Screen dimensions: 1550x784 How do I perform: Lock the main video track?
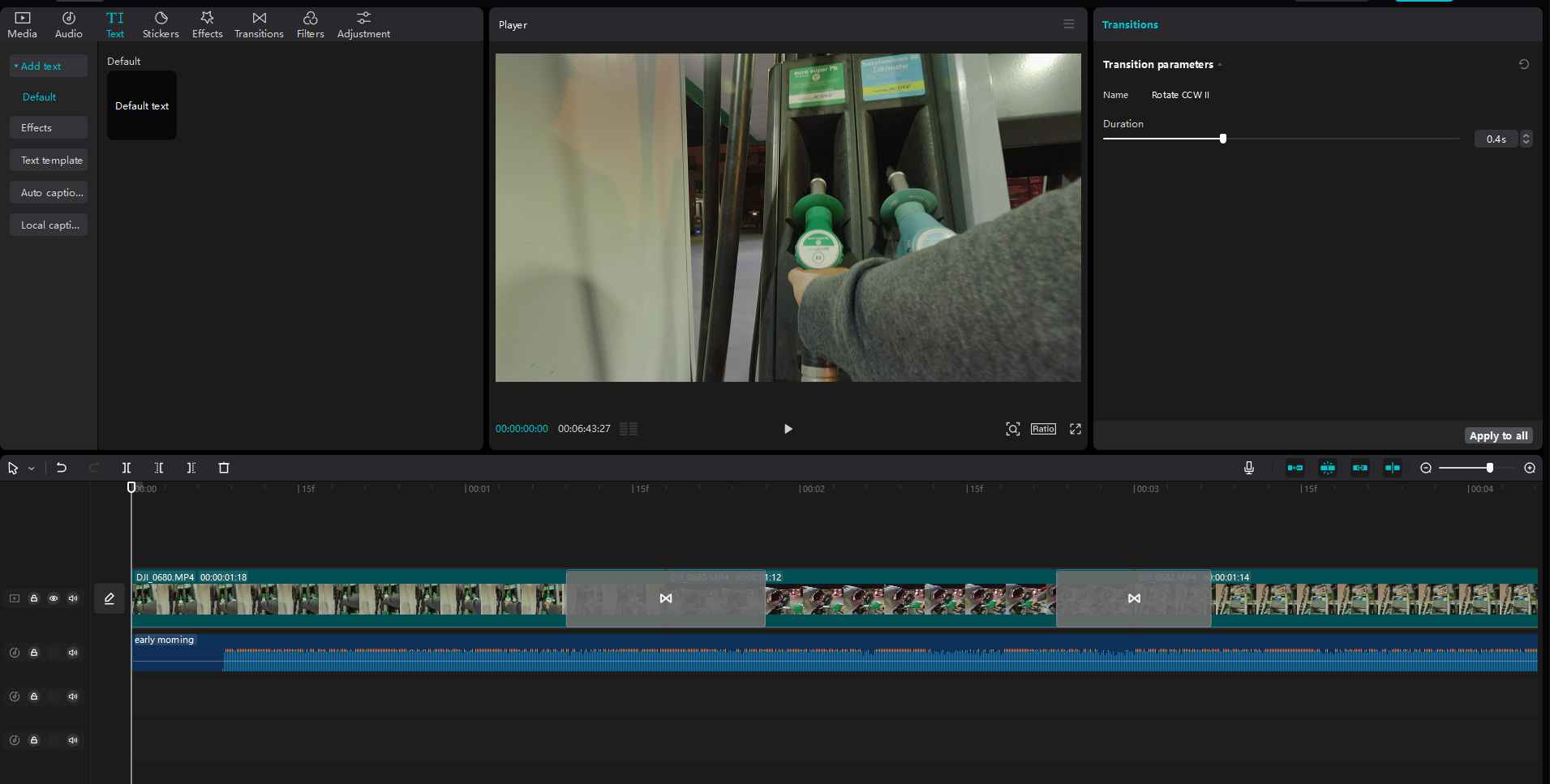[x=34, y=598]
